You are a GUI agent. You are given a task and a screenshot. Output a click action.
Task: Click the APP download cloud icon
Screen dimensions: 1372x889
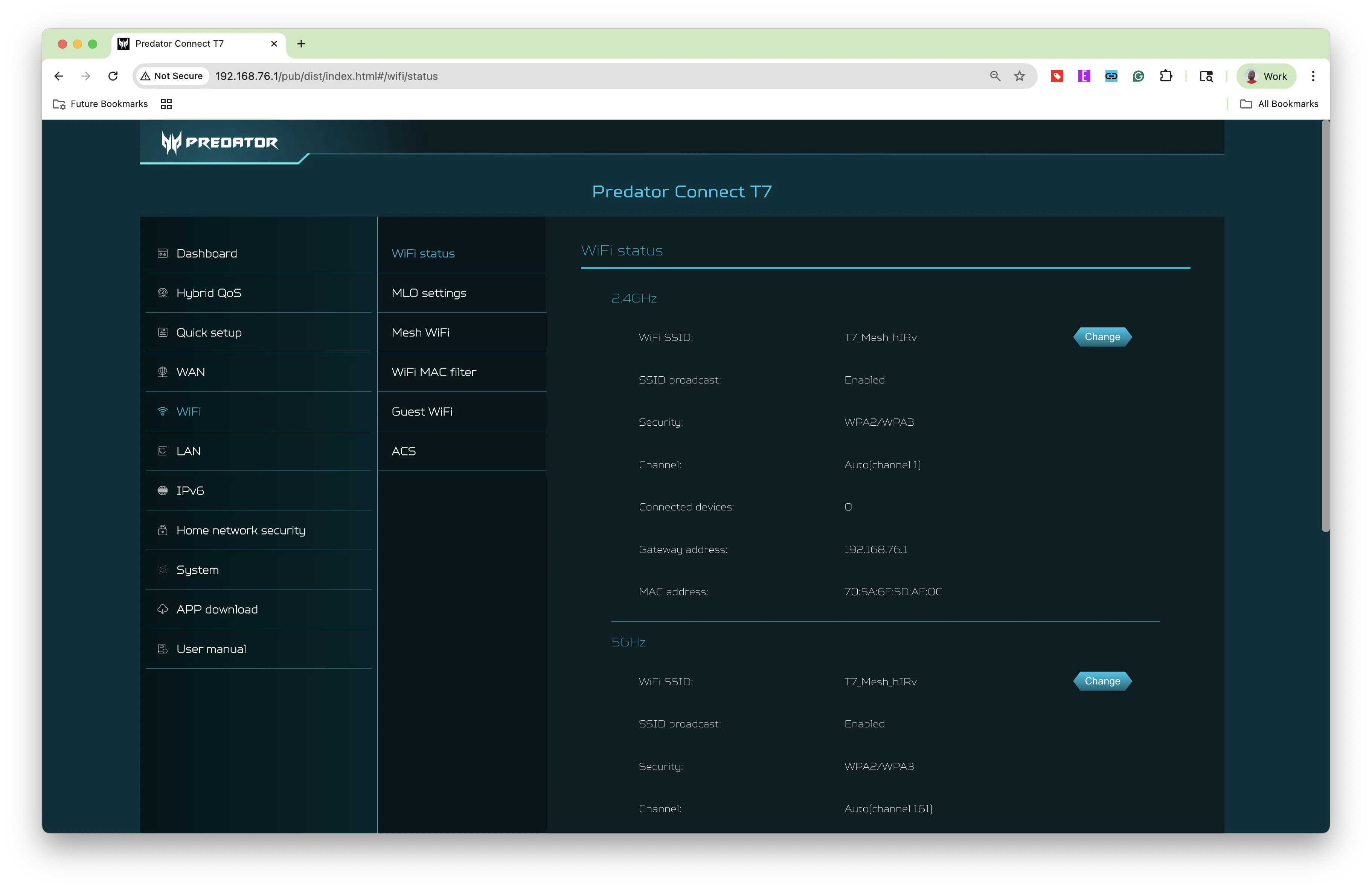tap(163, 609)
